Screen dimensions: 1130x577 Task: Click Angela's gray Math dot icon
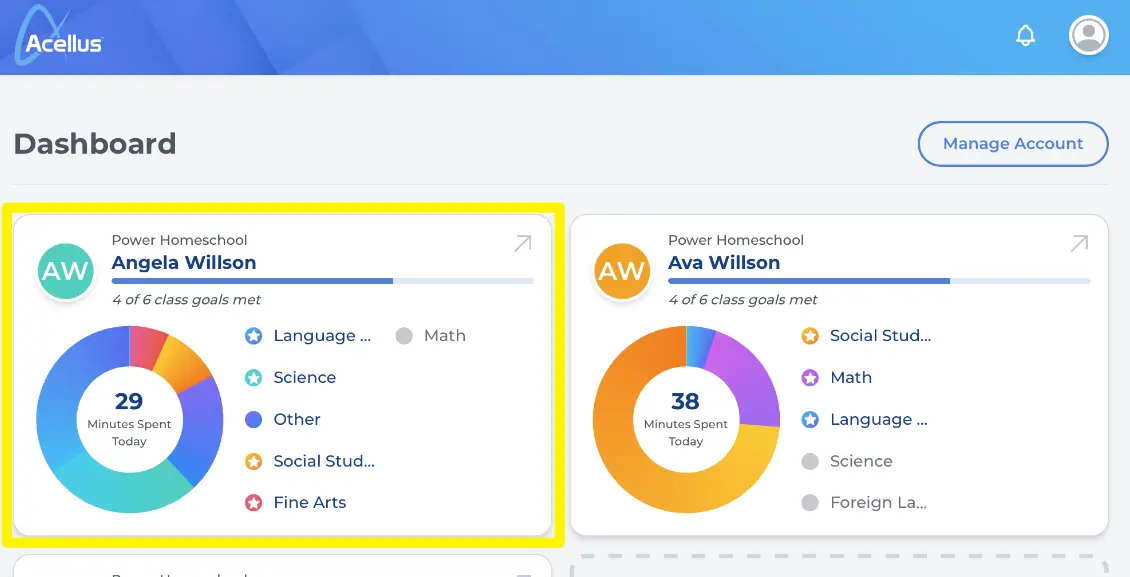[x=404, y=336]
